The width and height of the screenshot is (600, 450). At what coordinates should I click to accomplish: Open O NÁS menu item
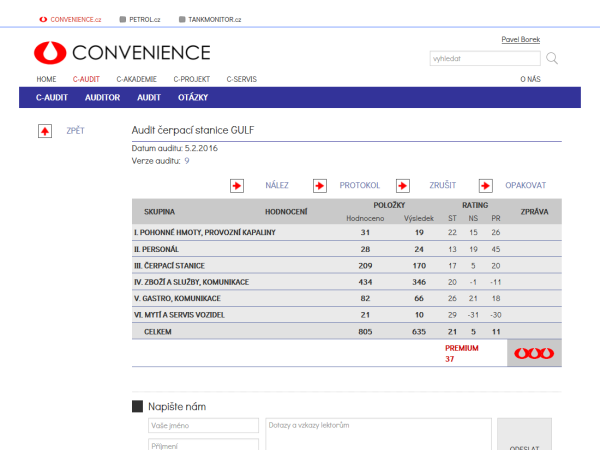pos(530,79)
